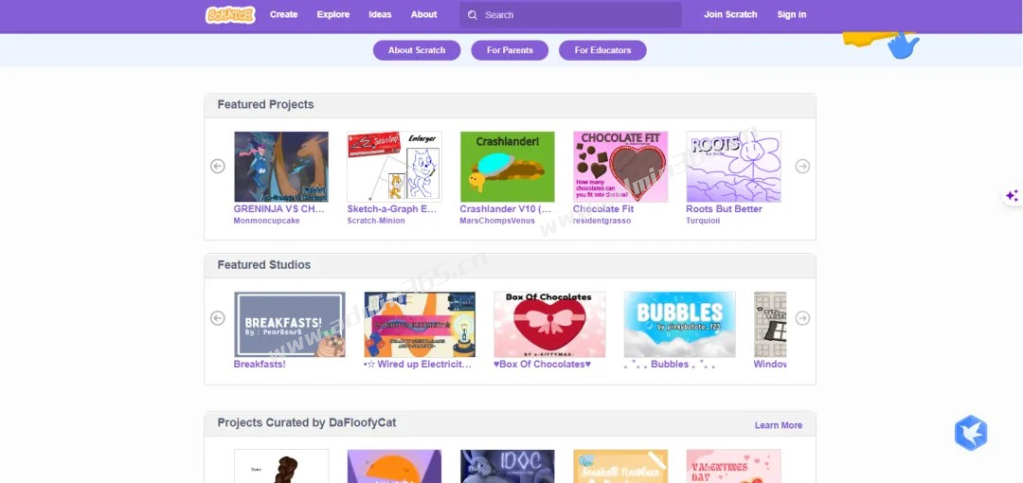The height and width of the screenshot is (483, 1023).
Task: Open the sparkle assistant icon at right edge
Action: [1012, 196]
